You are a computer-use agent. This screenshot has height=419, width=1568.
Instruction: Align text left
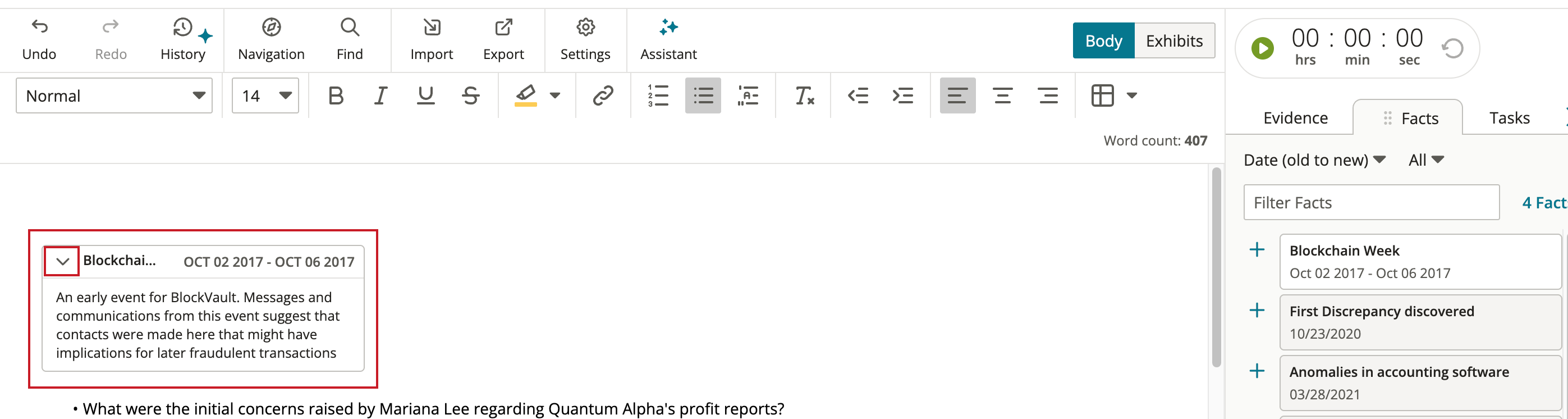point(957,95)
